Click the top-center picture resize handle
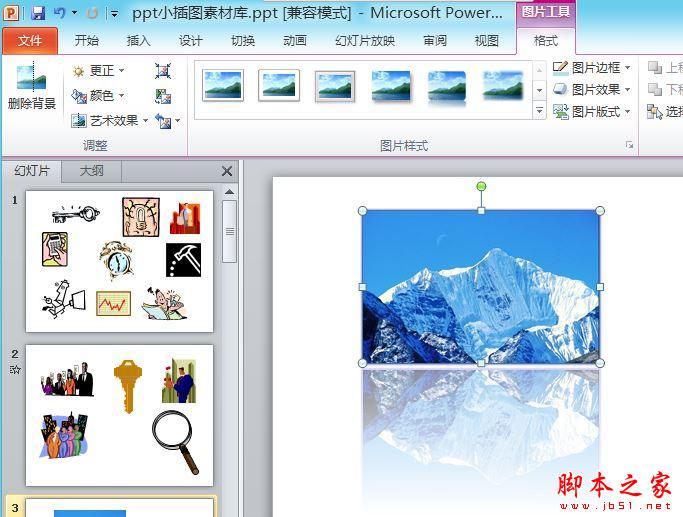 [x=481, y=211]
